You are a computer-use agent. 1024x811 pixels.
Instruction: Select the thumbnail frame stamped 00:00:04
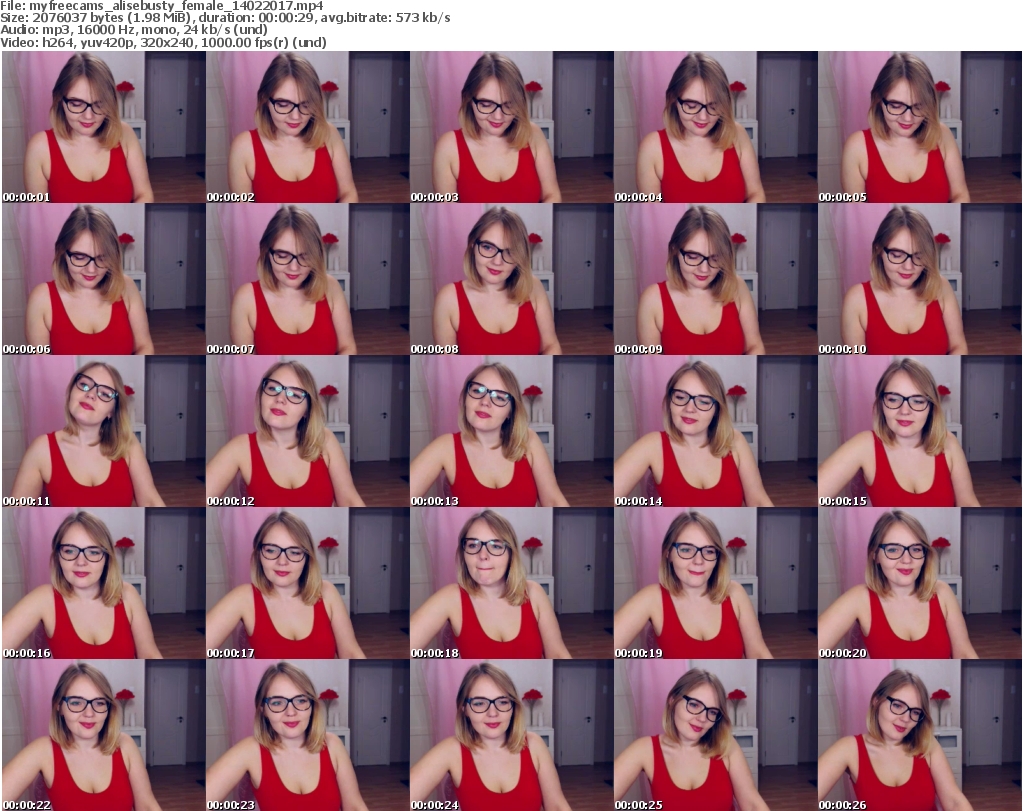coord(715,127)
